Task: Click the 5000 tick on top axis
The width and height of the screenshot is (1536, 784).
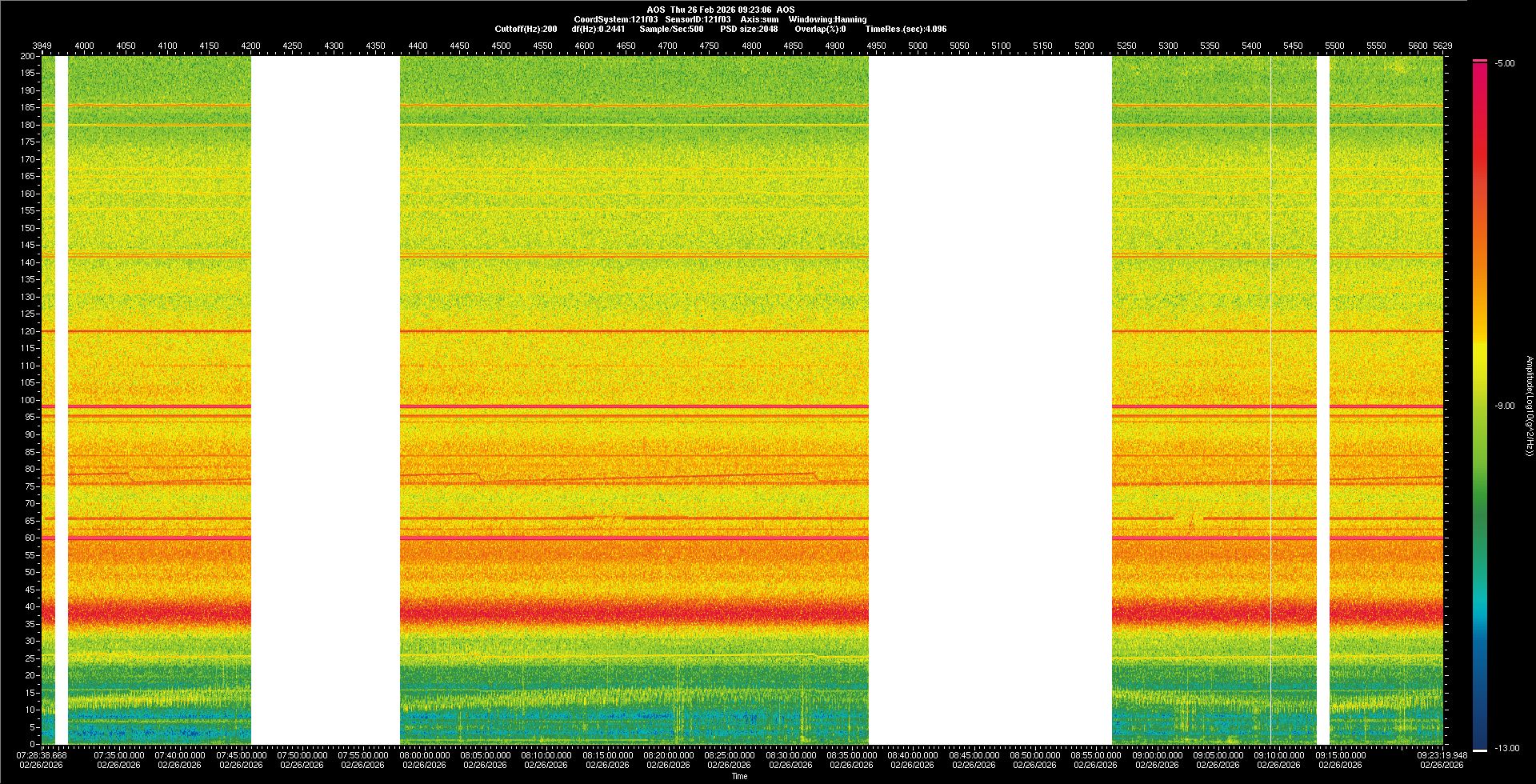Action: tap(918, 46)
